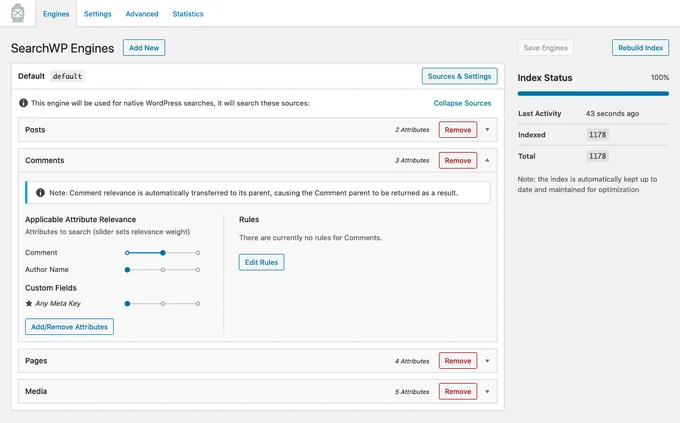Click the 100% index status value

(660, 78)
